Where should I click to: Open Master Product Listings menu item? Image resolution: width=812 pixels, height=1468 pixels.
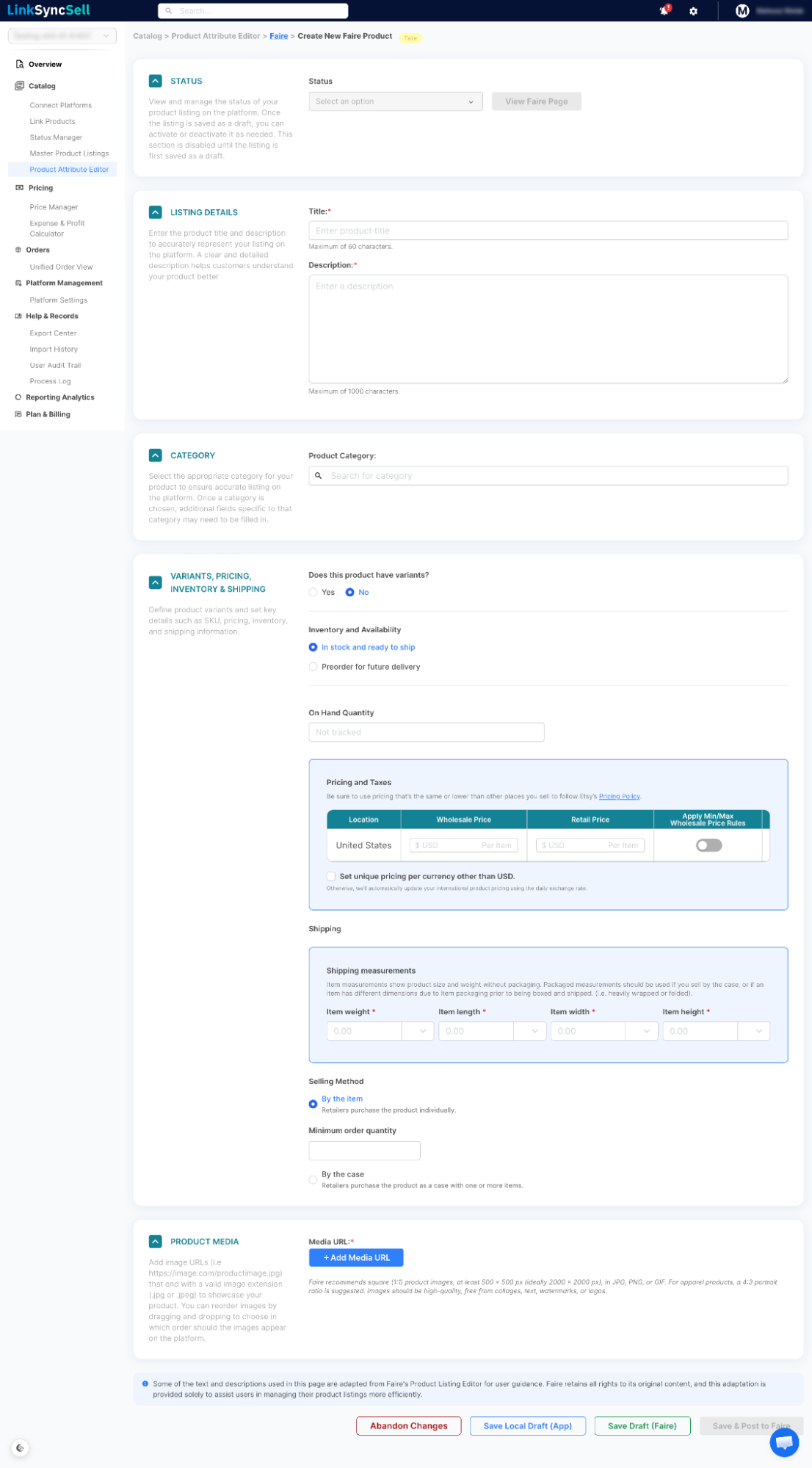point(69,153)
